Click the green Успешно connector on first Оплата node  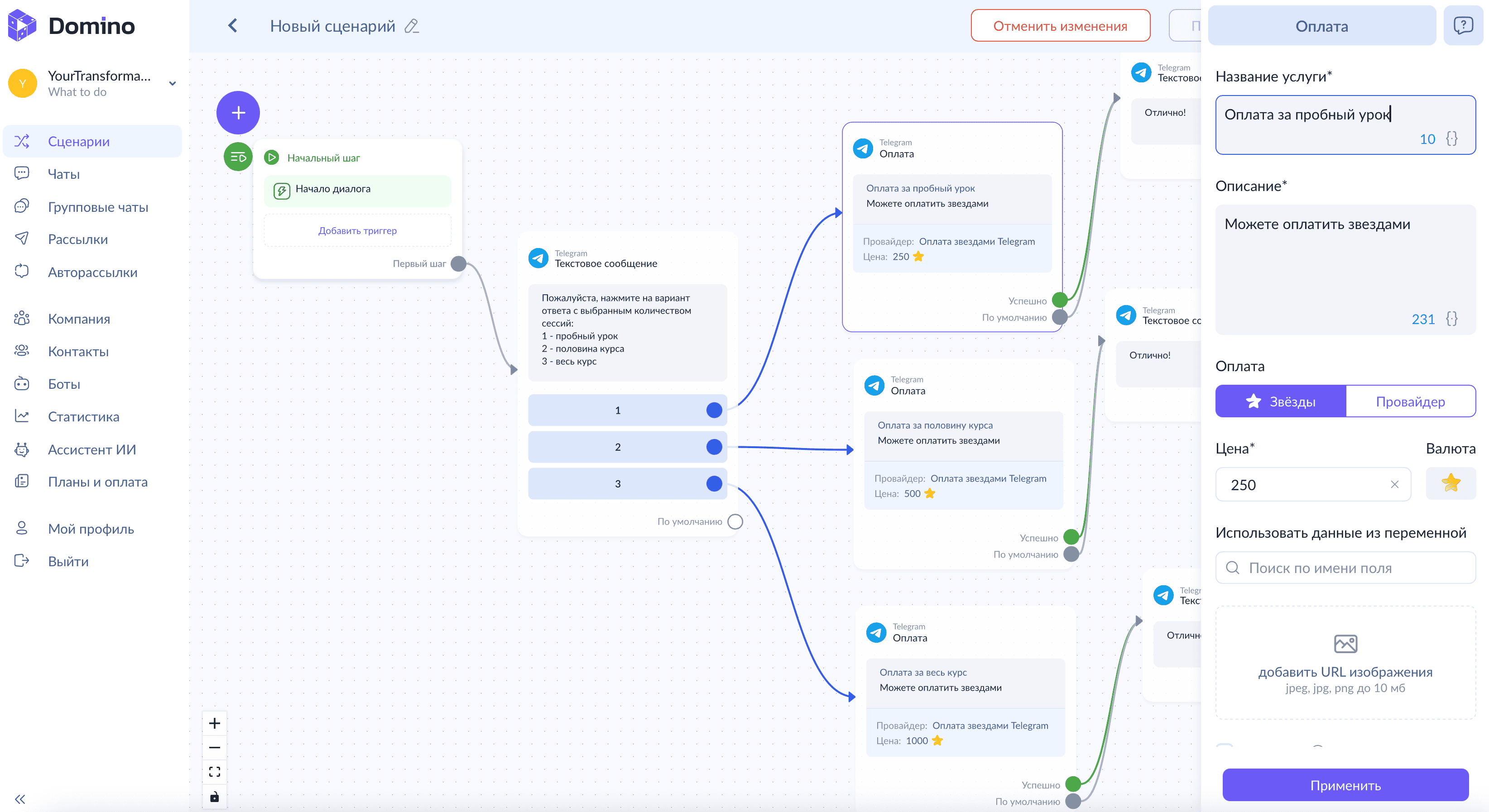[1060, 300]
